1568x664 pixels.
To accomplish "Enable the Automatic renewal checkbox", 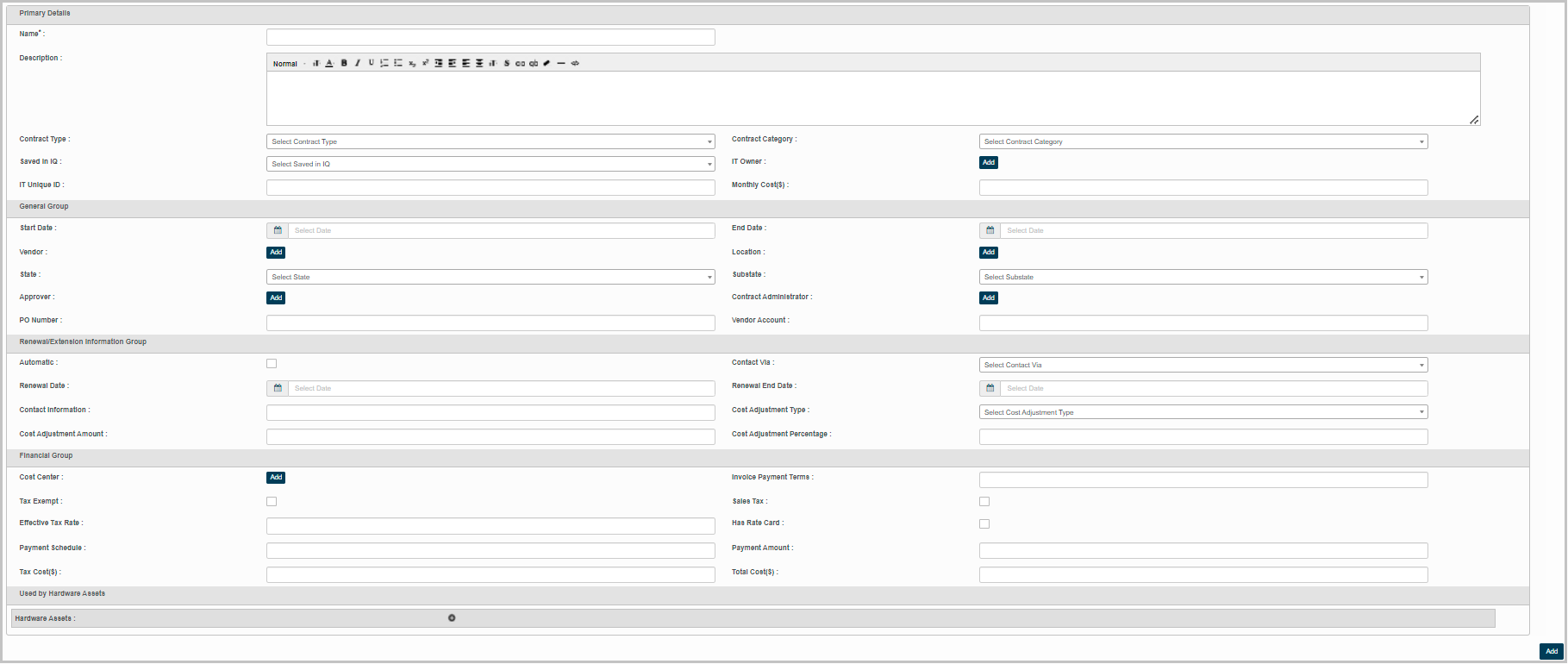I will (272, 364).
